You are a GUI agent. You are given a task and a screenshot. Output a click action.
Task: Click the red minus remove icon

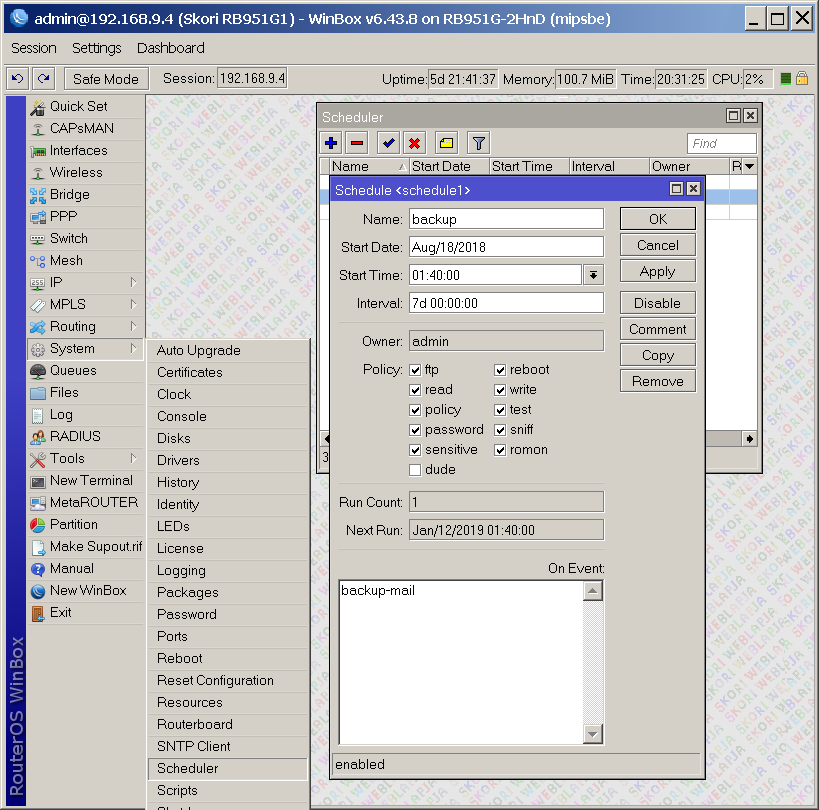tap(357, 143)
